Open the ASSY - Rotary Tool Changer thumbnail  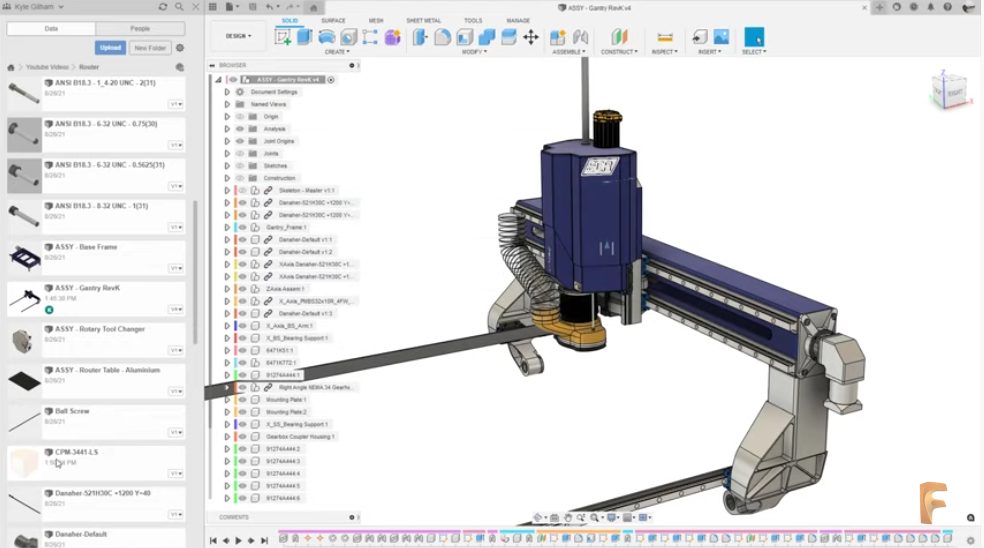tap(24, 340)
